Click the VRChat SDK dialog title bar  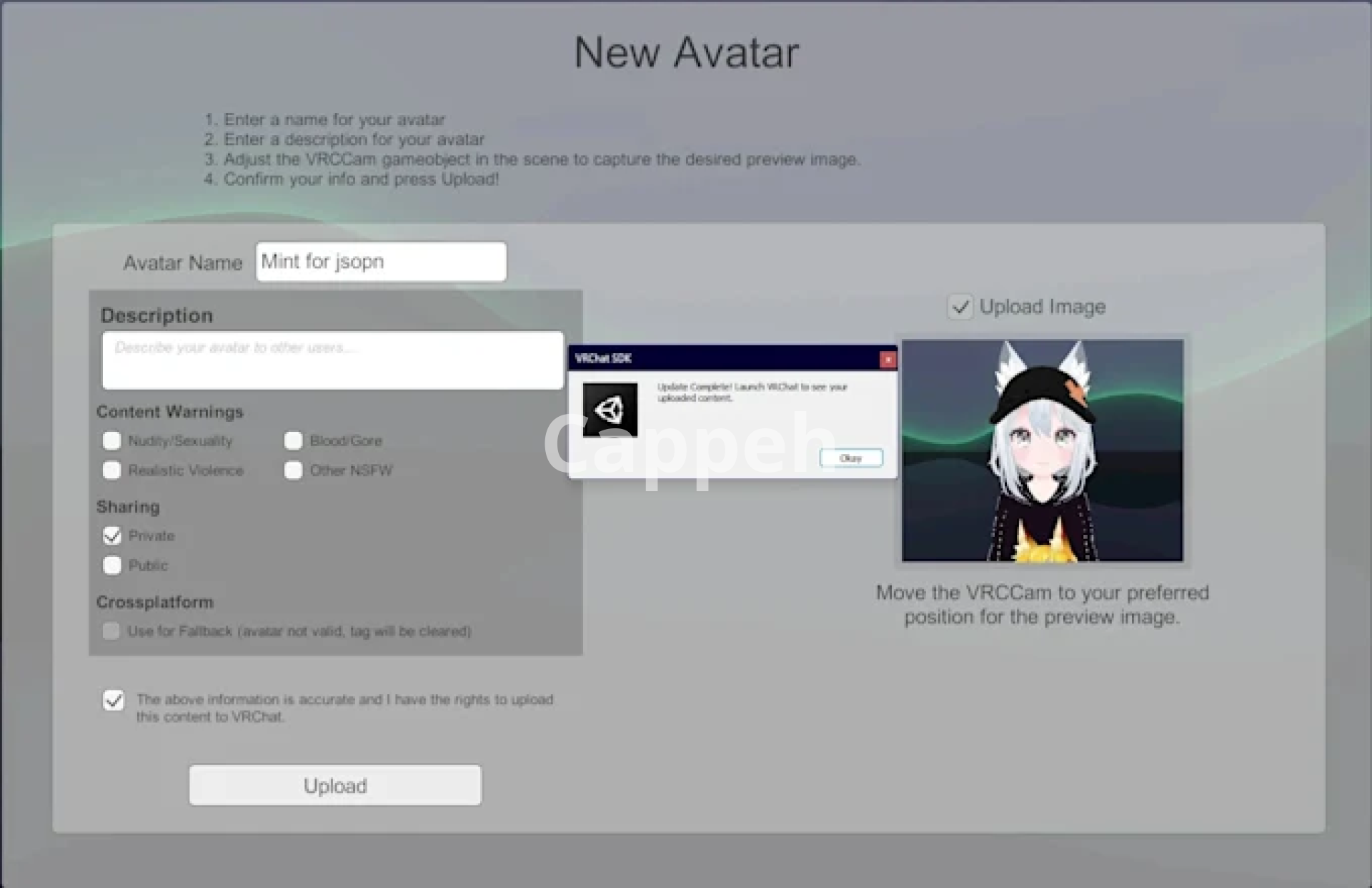point(722,359)
